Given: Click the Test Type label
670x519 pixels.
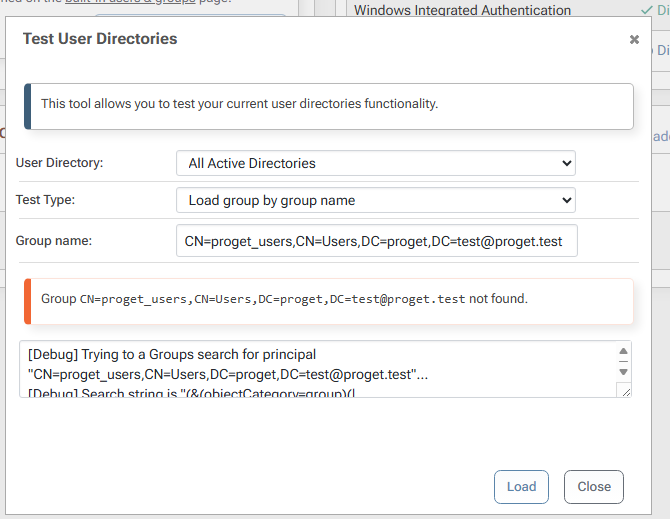Looking at the screenshot, I should click(x=46, y=200).
